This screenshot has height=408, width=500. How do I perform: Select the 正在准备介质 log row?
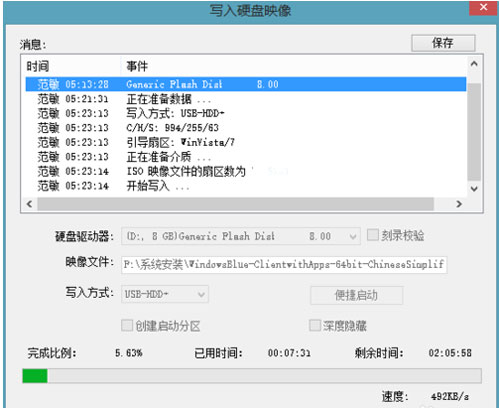pos(246,157)
